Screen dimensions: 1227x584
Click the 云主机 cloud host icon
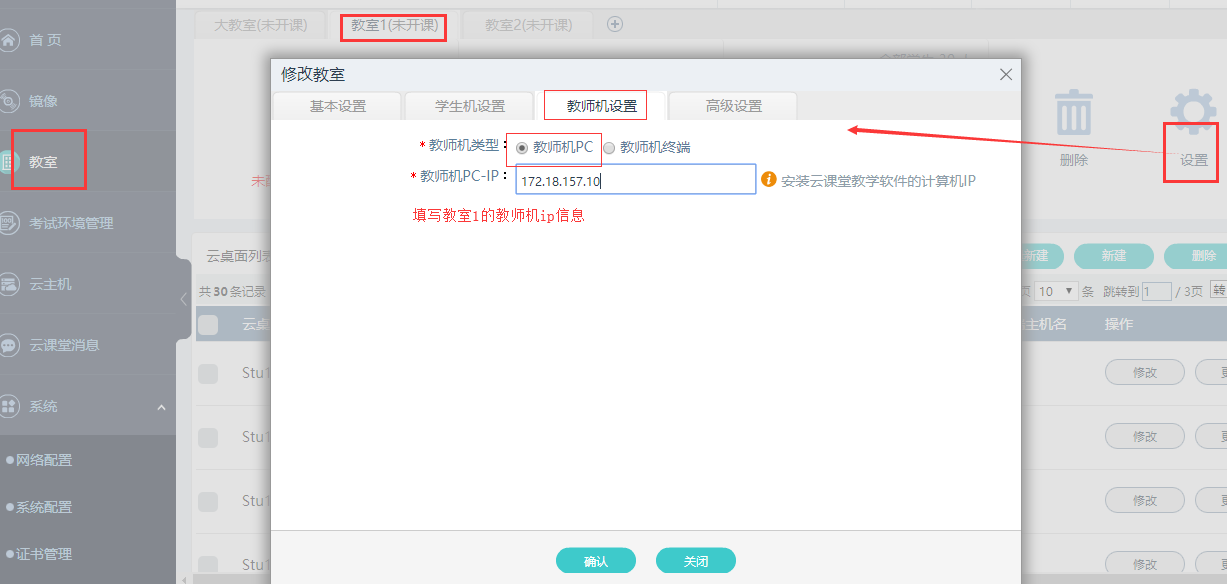(x=9, y=284)
